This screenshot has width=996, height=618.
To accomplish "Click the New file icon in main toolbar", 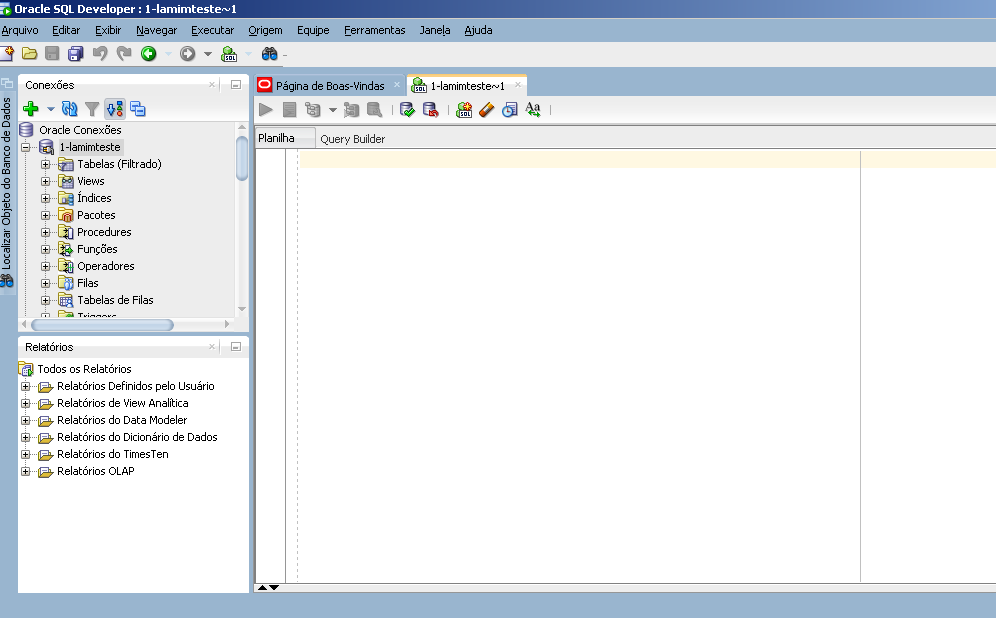I will point(7,54).
